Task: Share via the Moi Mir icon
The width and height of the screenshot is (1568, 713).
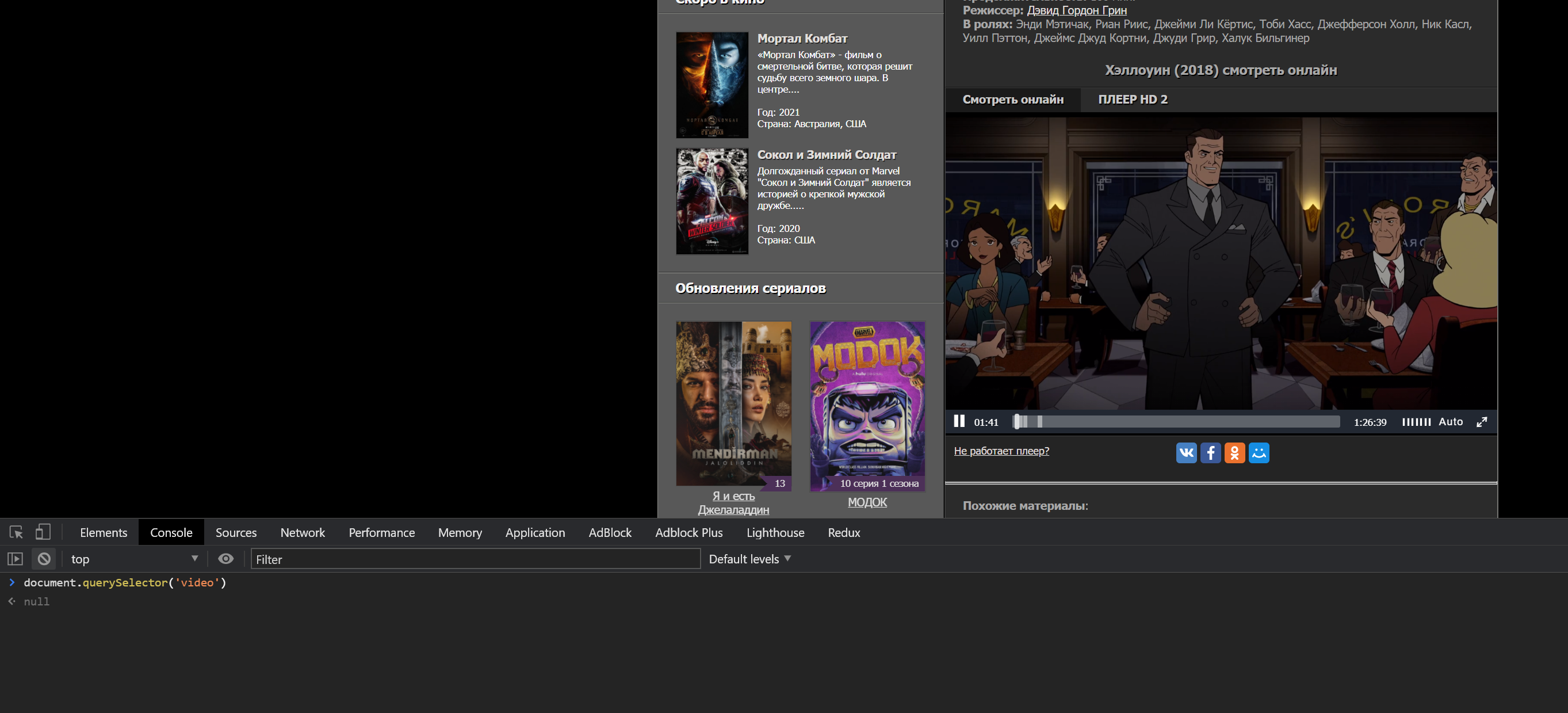Action: click(x=1259, y=453)
